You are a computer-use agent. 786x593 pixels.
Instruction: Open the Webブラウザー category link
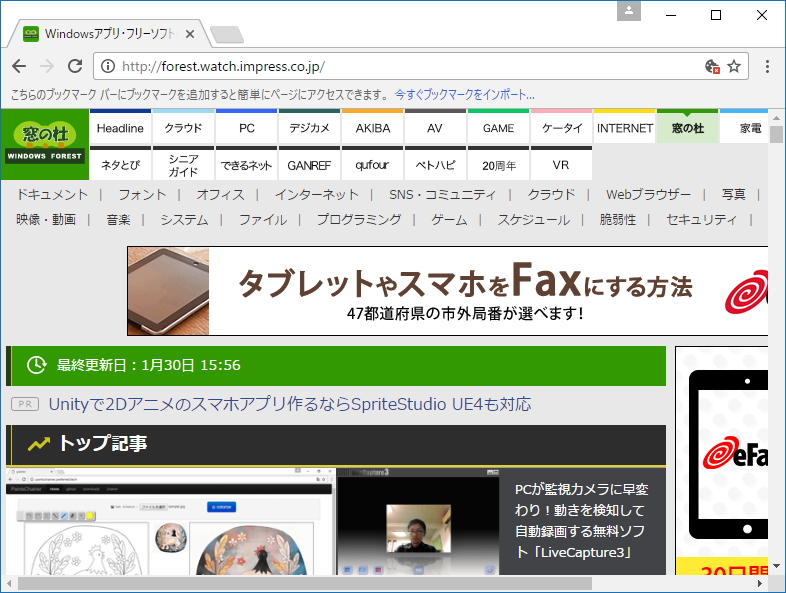pyautogui.click(x=648, y=194)
